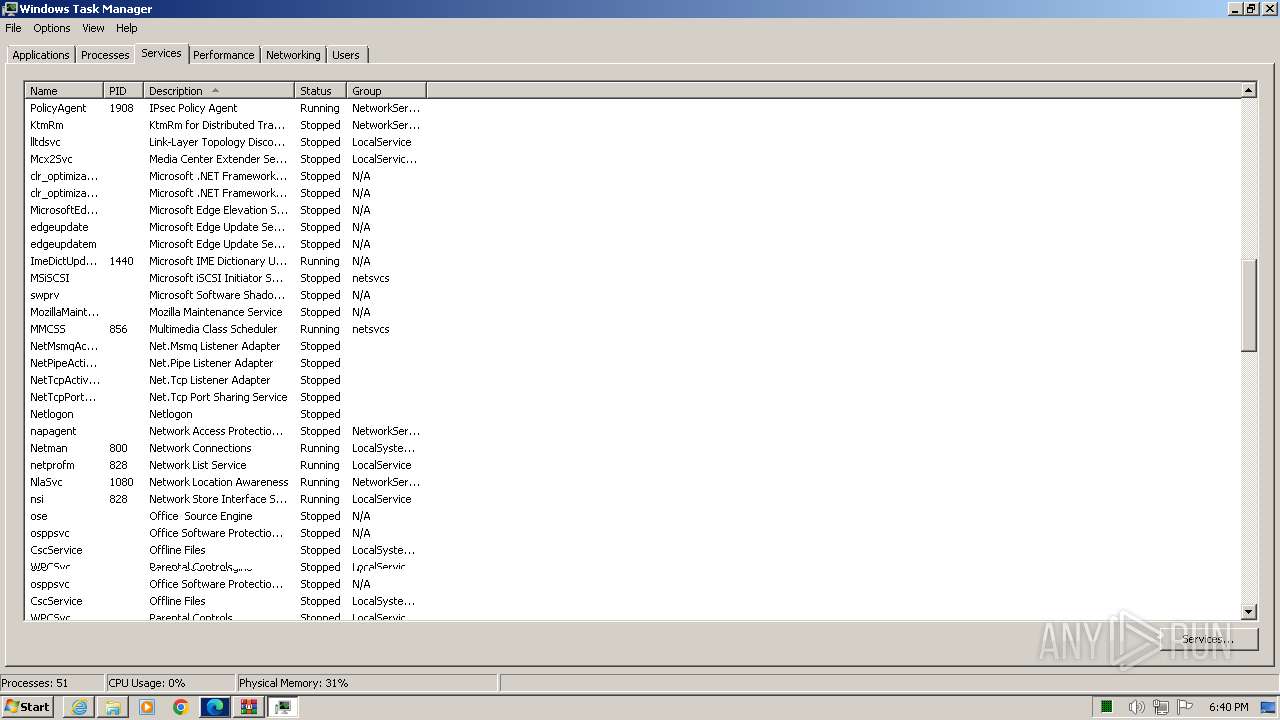Open the volume speaker tray icon
The width and height of the screenshot is (1280, 720).
1136,707
